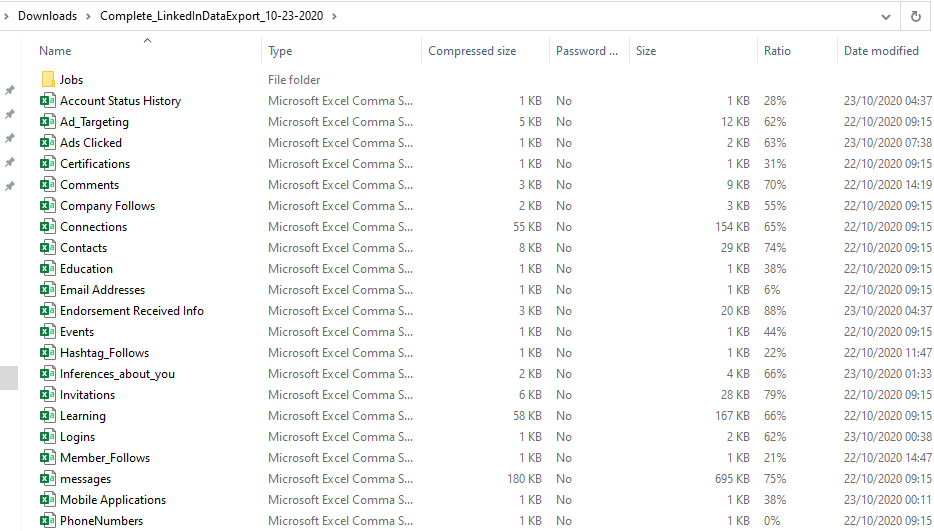Sort by the Size column header
934x531 pixels.
coord(646,51)
